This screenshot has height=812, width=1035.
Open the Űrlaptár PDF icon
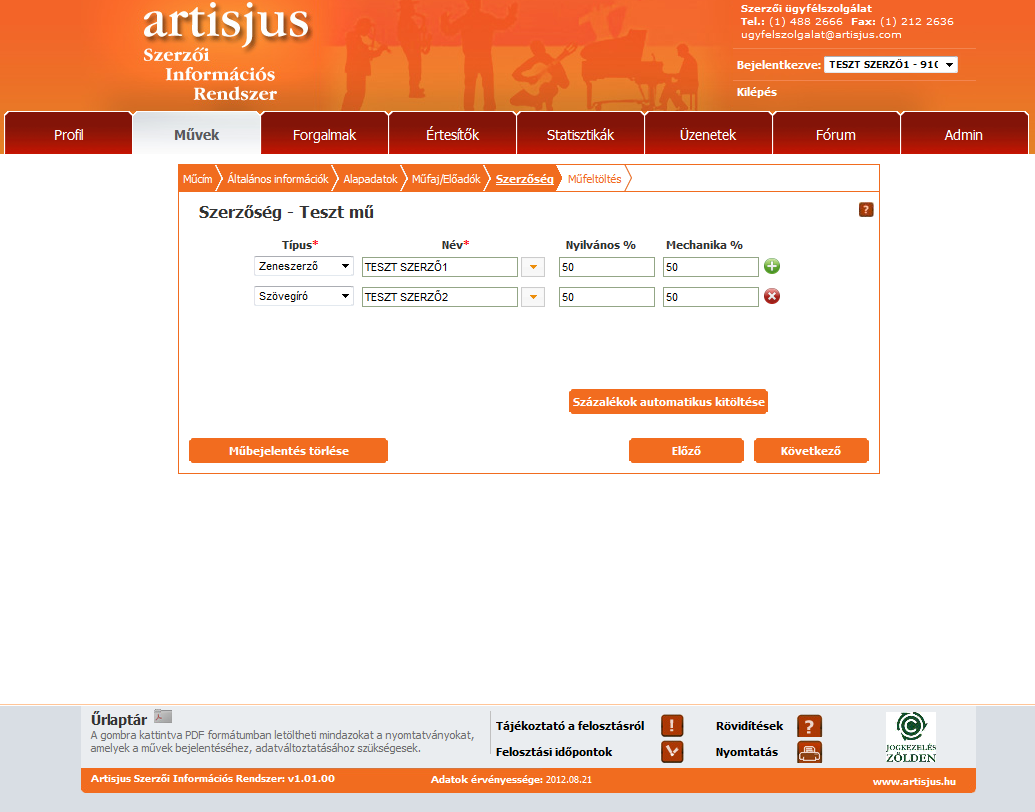[x=162, y=716]
